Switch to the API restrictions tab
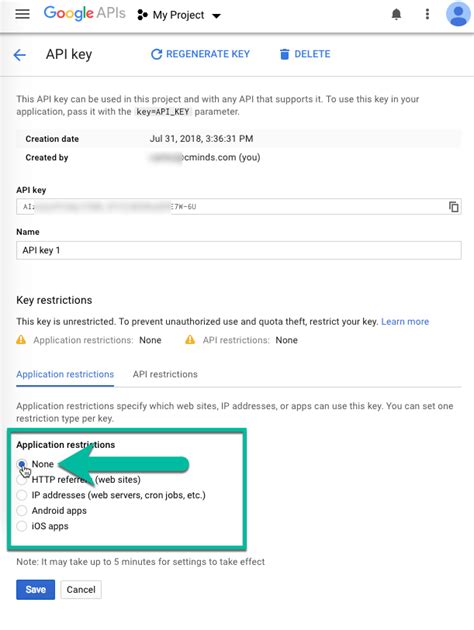The image size is (474, 630). click(x=165, y=374)
